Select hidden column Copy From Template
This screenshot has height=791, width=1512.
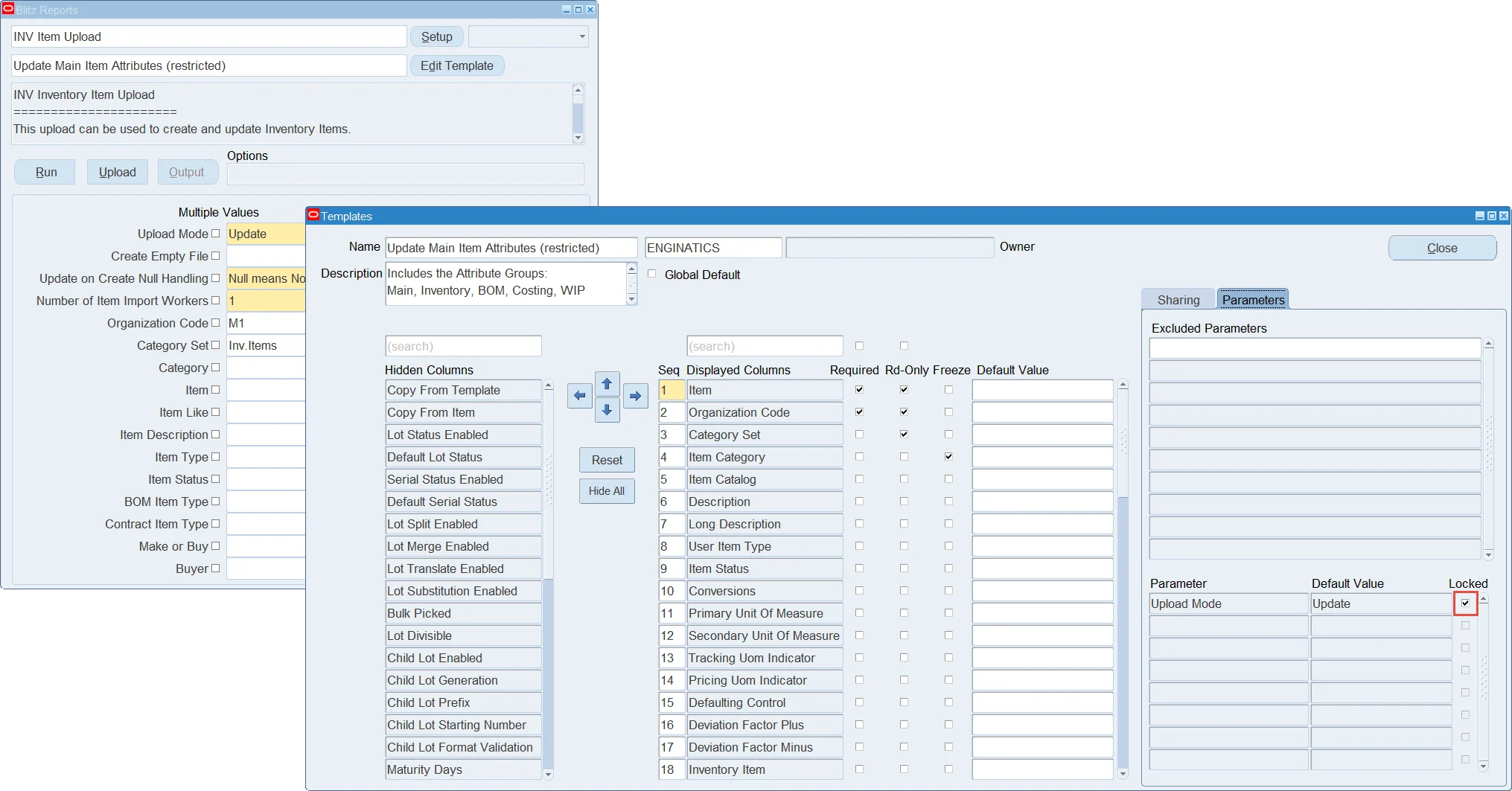tap(463, 390)
